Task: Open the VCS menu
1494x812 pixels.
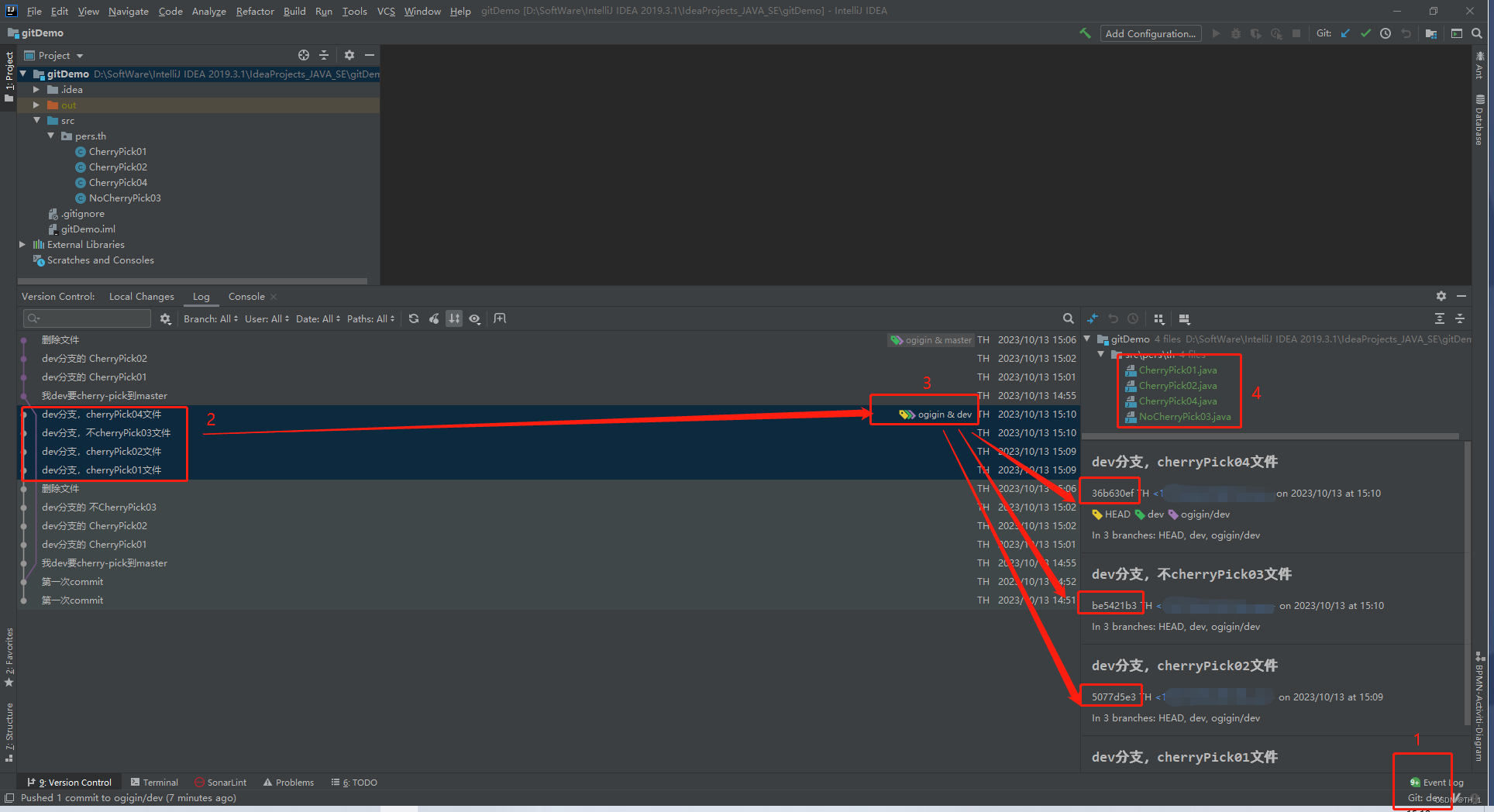Action: (386, 11)
